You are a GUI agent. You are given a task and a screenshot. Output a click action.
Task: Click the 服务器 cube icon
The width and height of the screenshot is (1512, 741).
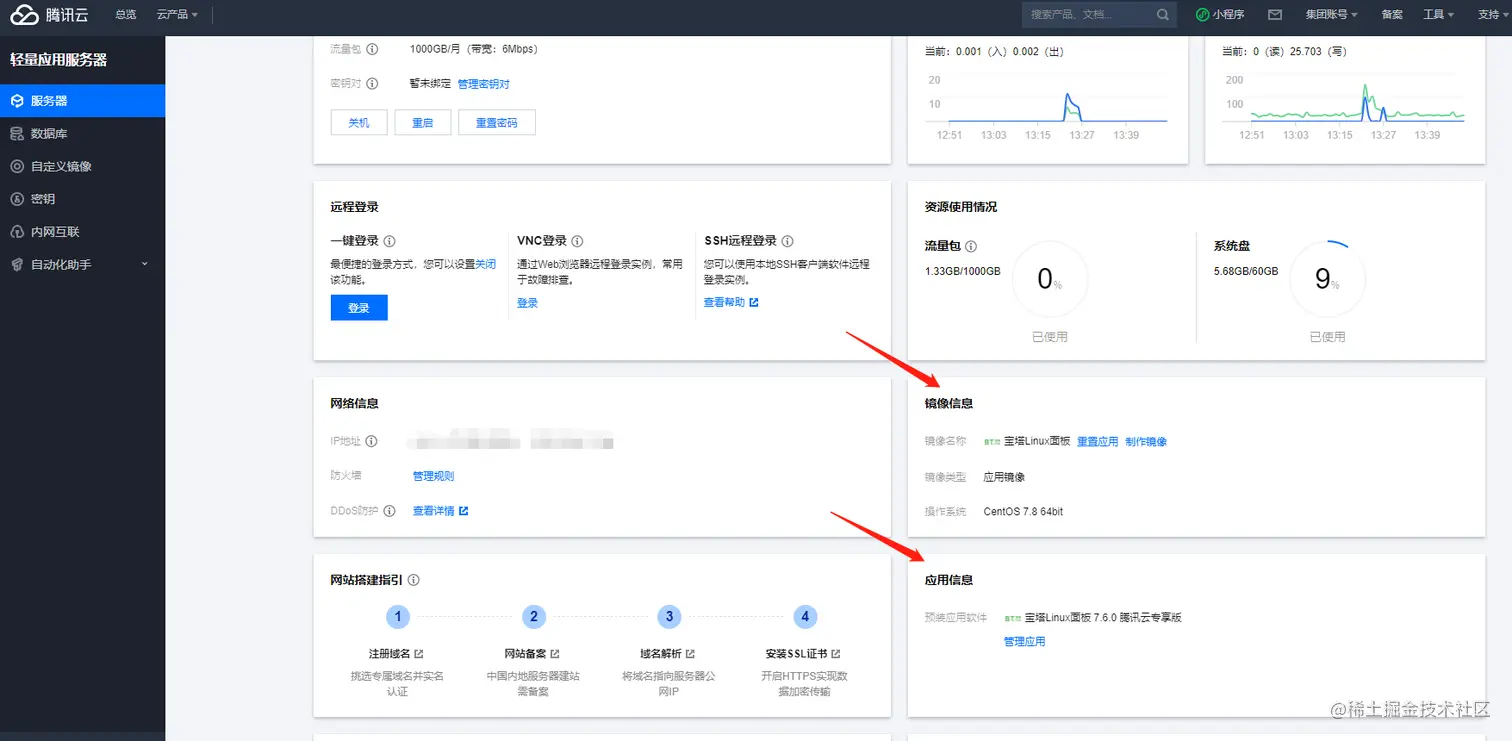click(17, 101)
